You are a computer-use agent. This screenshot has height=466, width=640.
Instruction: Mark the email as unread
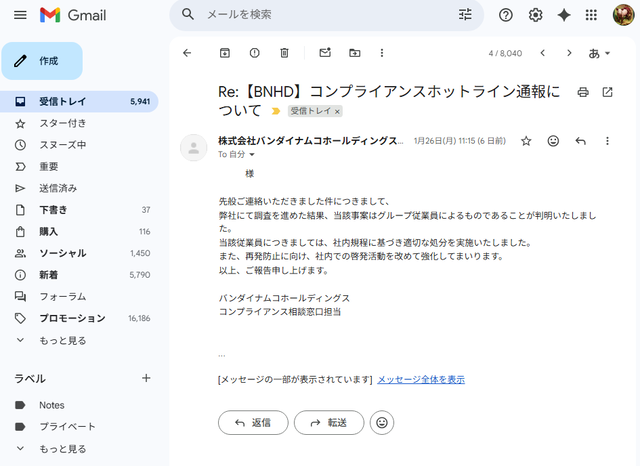point(325,53)
